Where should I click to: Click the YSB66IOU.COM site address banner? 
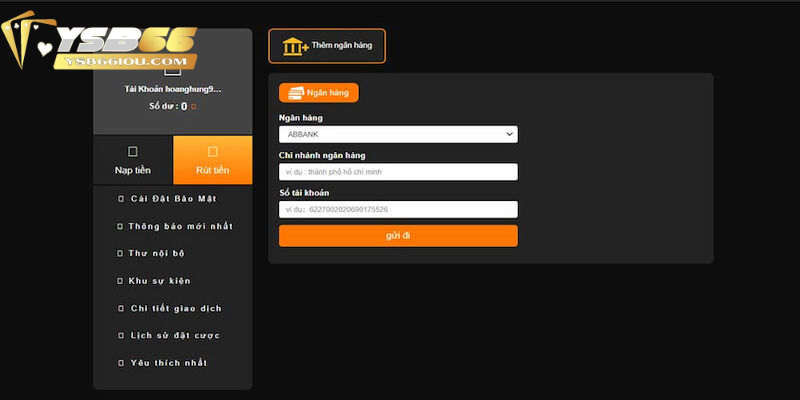[124, 62]
